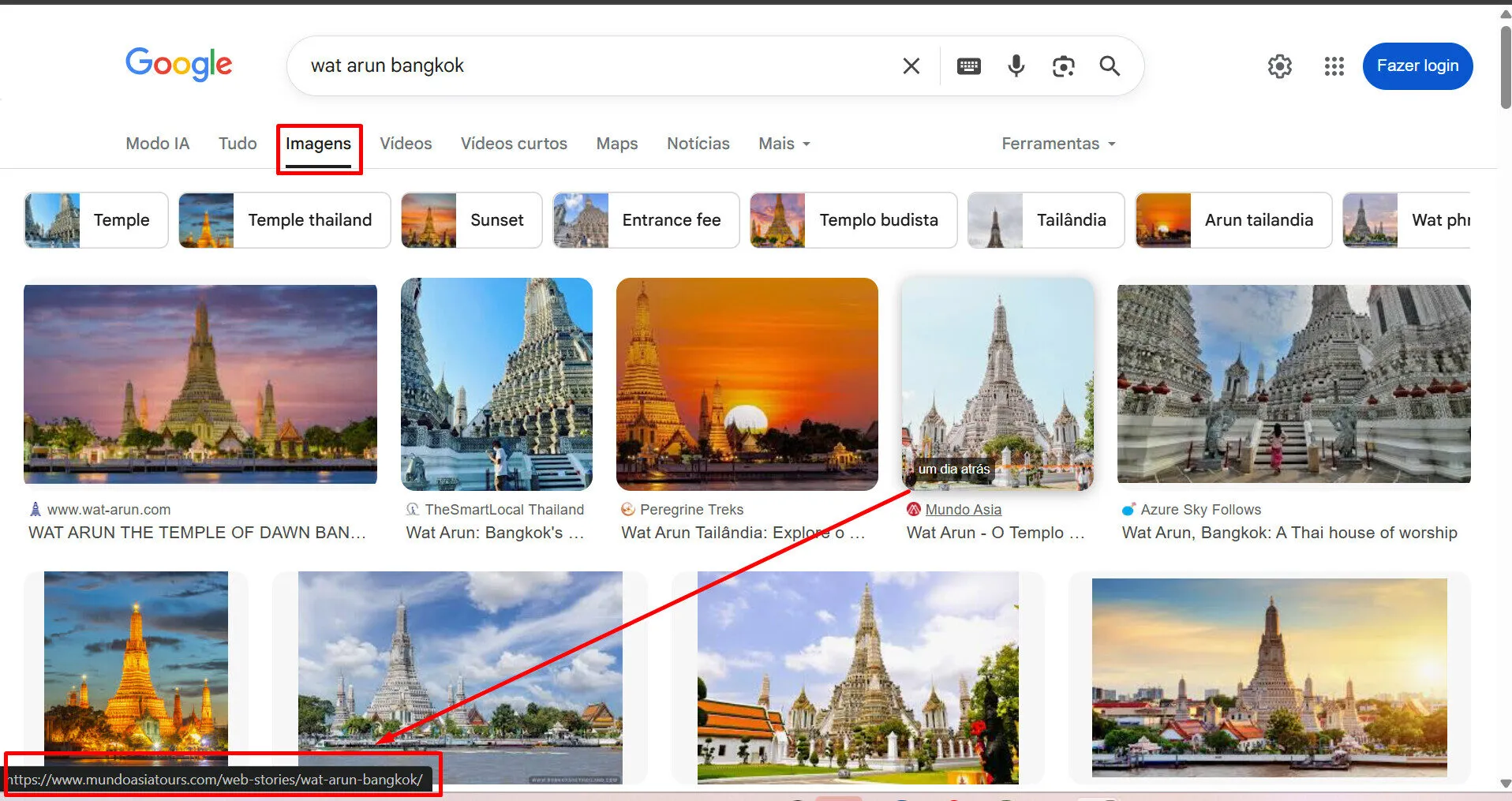1512x801 pixels.
Task: Open the on-screen keyboard icon
Action: [x=968, y=66]
